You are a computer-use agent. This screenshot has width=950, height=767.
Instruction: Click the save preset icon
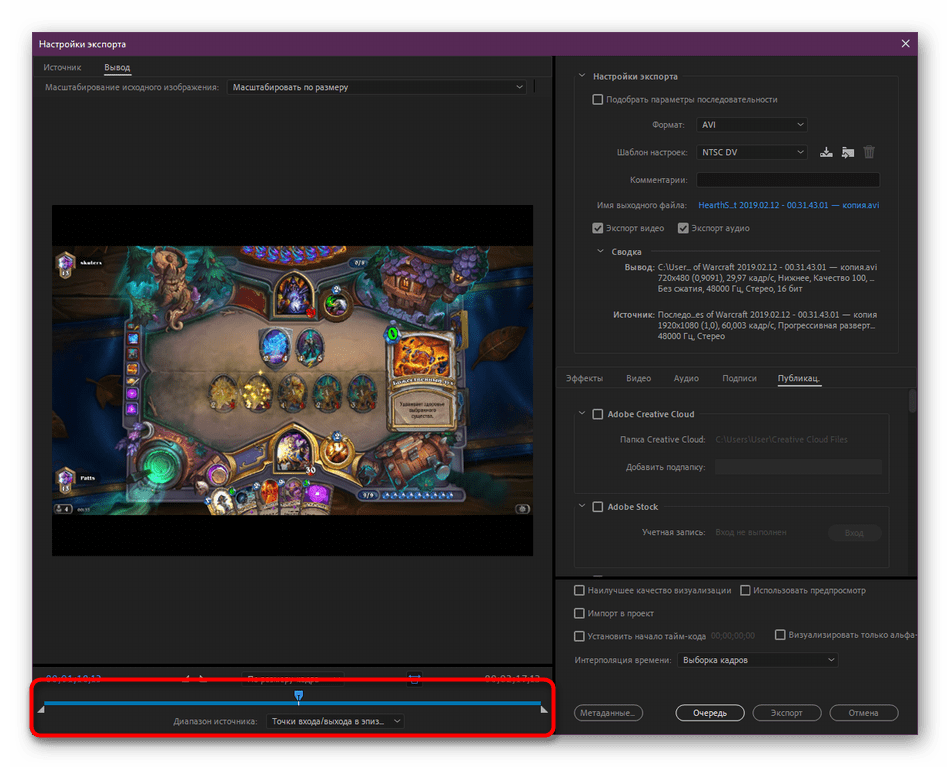(x=826, y=152)
